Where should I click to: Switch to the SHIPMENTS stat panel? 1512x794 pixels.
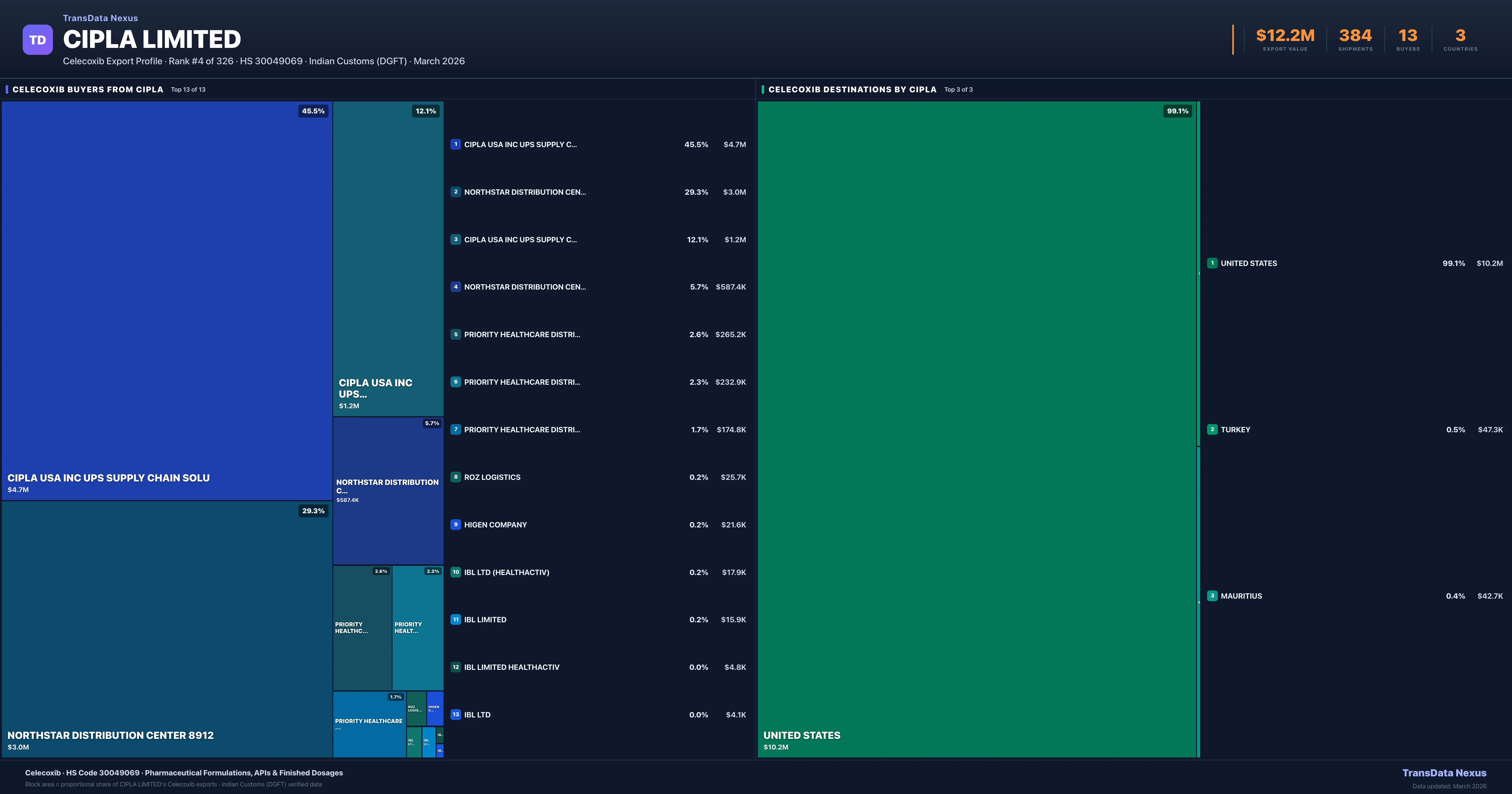[x=1356, y=39]
